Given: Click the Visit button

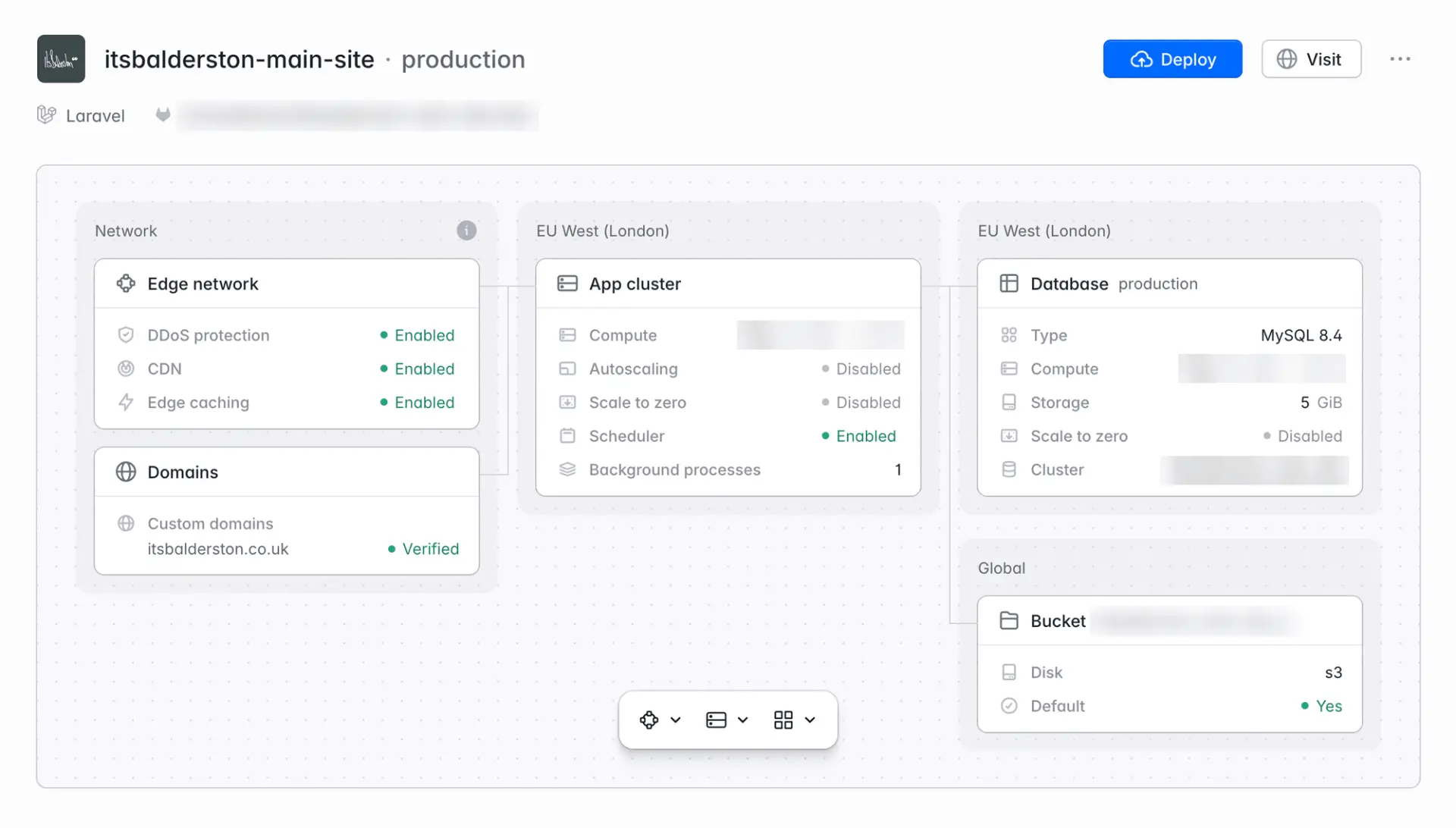Looking at the screenshot, I should point(1311,59).
